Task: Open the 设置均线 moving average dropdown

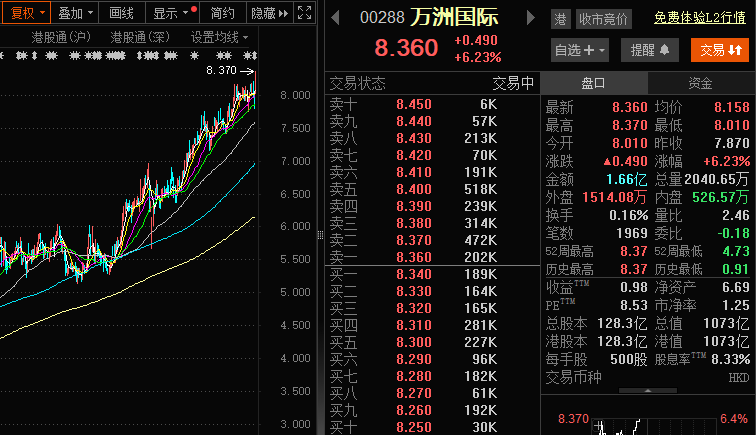Action: click(219, 37)
